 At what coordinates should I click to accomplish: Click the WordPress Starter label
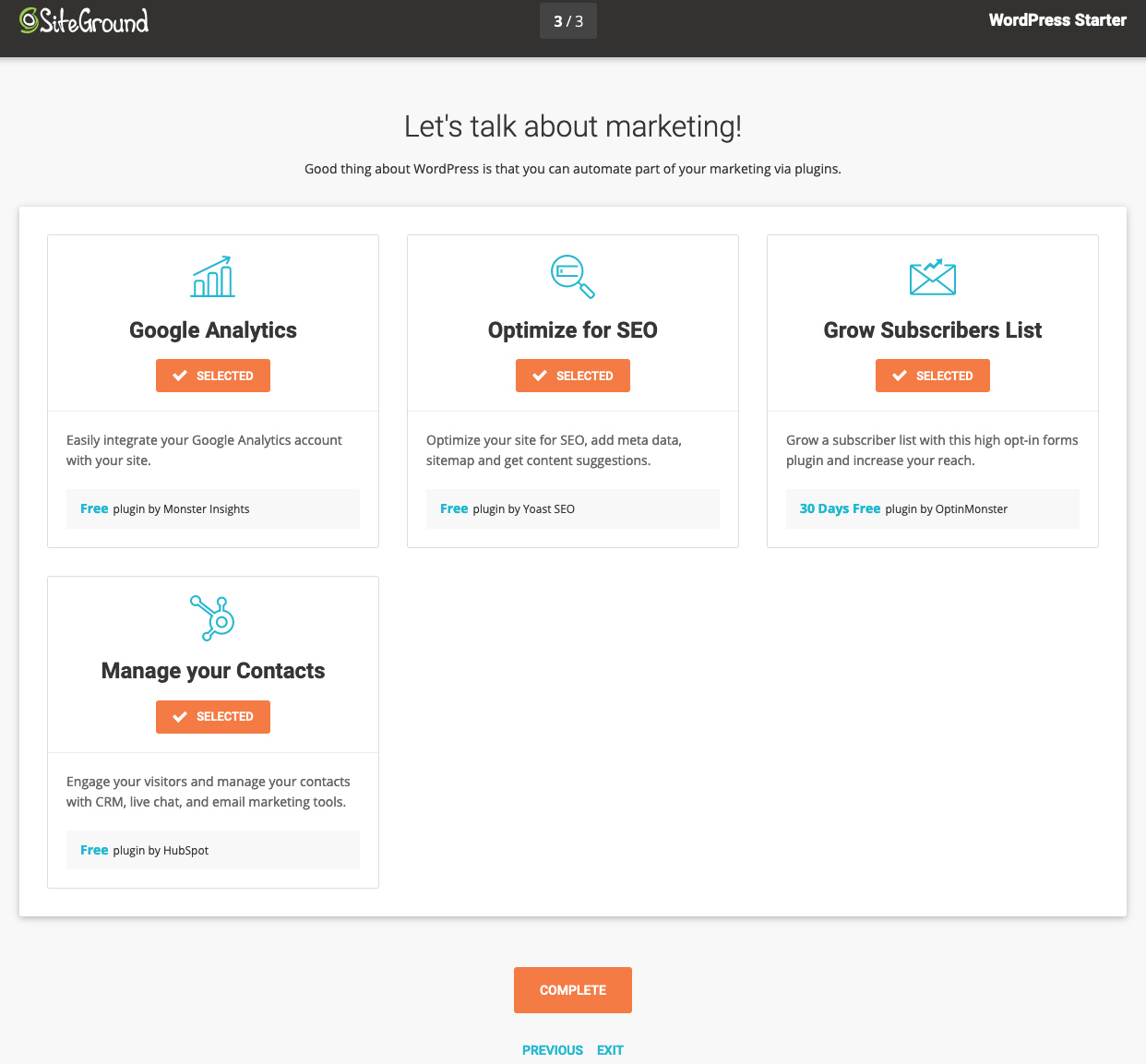tap(1057, 20)
